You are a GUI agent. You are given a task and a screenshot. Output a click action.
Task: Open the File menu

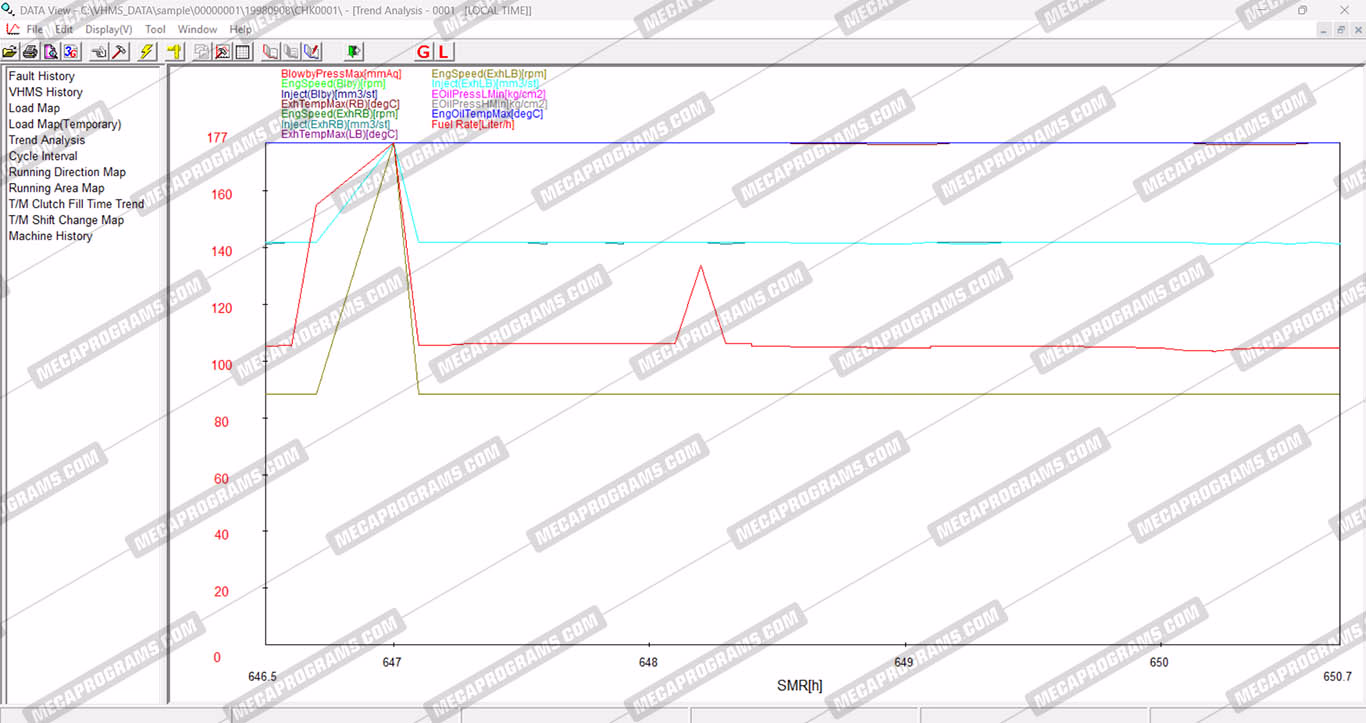click(34, 29)
